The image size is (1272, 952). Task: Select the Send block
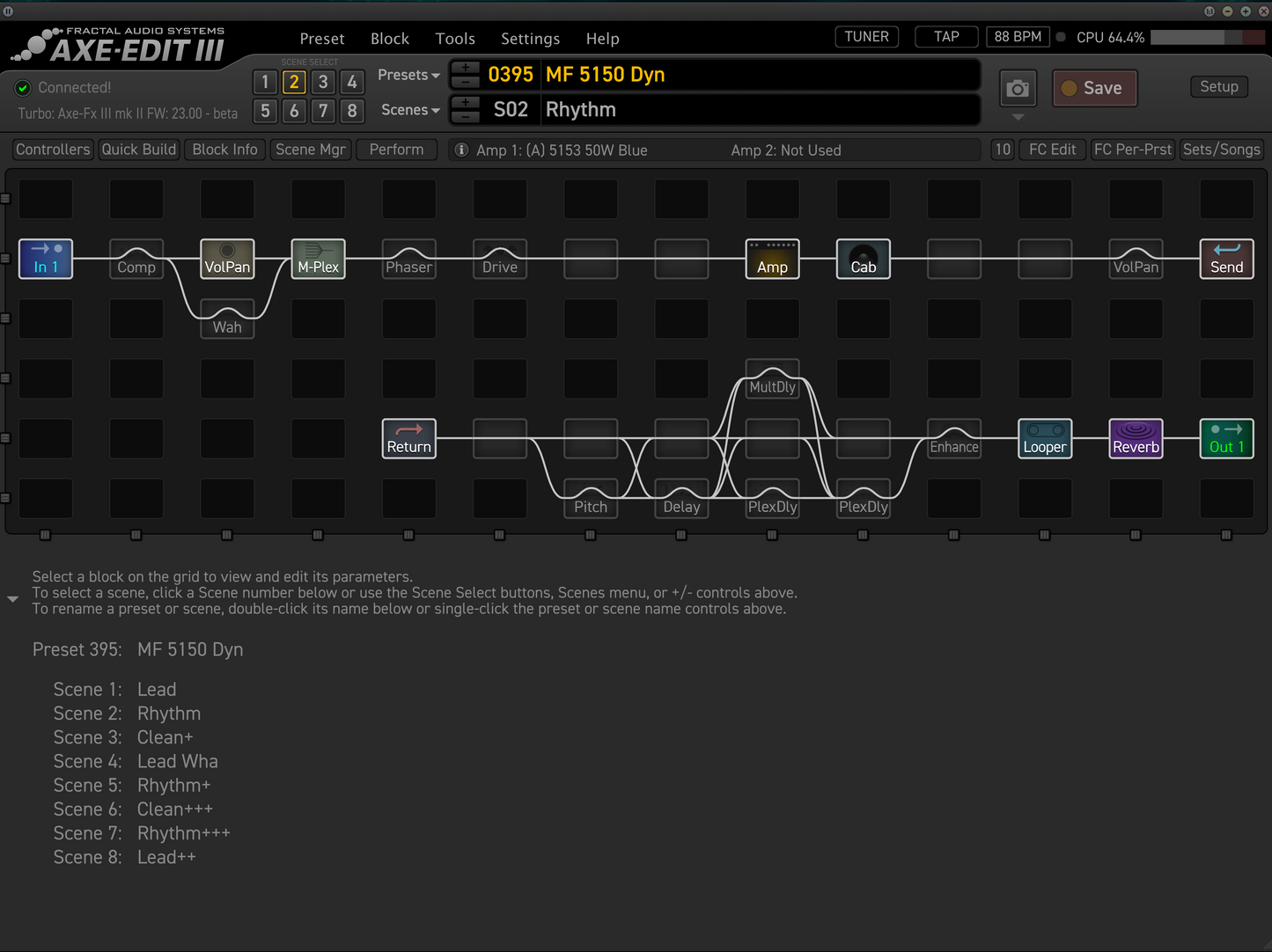1226,259
